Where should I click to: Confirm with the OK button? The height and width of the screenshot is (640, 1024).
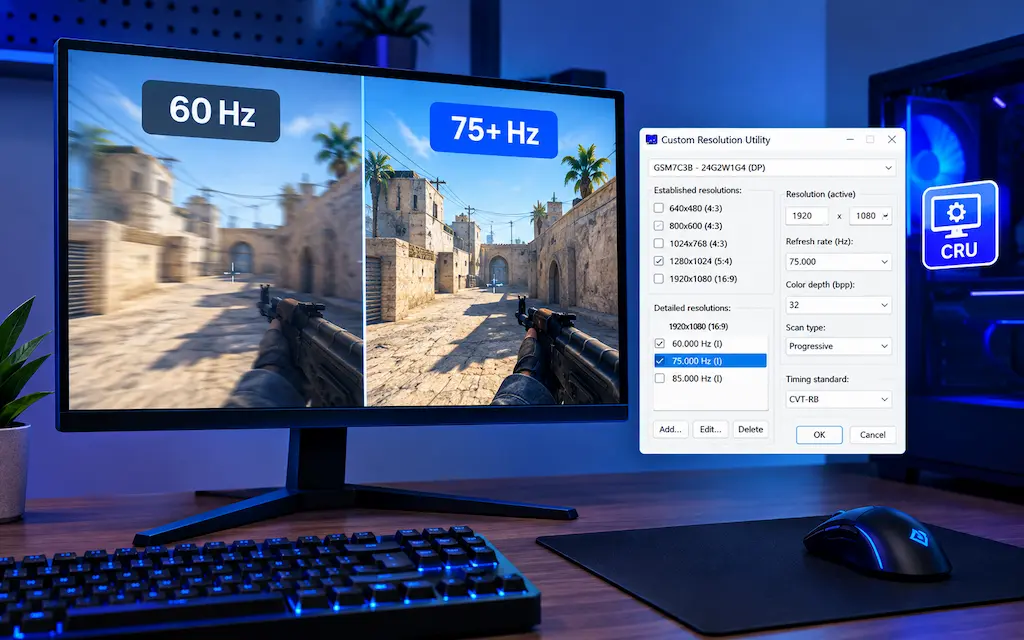(820, 435)
